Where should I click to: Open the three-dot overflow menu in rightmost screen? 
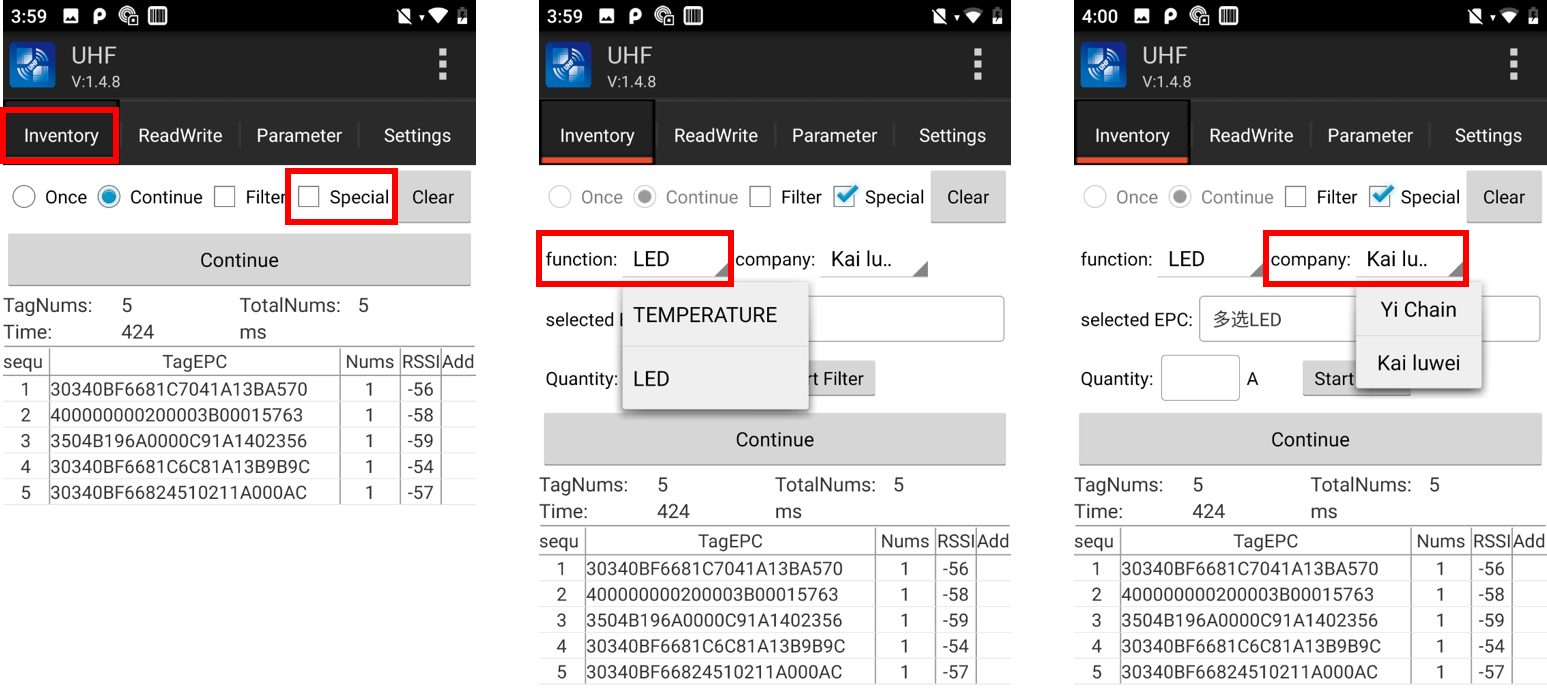(1513, 65)
